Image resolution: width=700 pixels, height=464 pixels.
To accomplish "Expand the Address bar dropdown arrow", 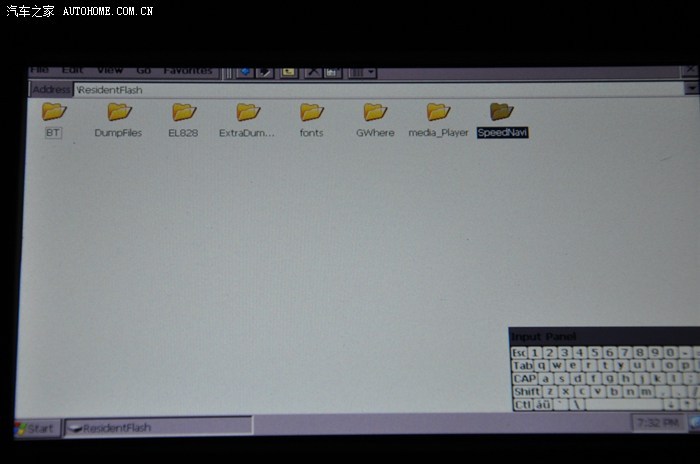I will [x=691, y=89].
